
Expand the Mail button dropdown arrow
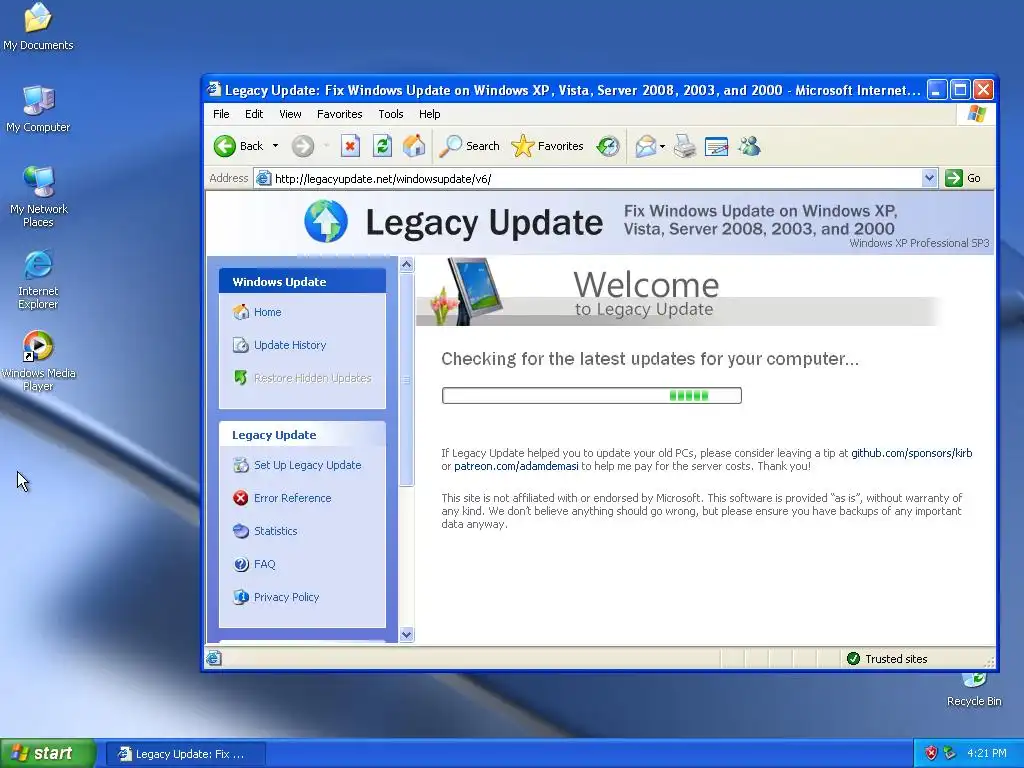pyautogui.click(x=662, y=146)
